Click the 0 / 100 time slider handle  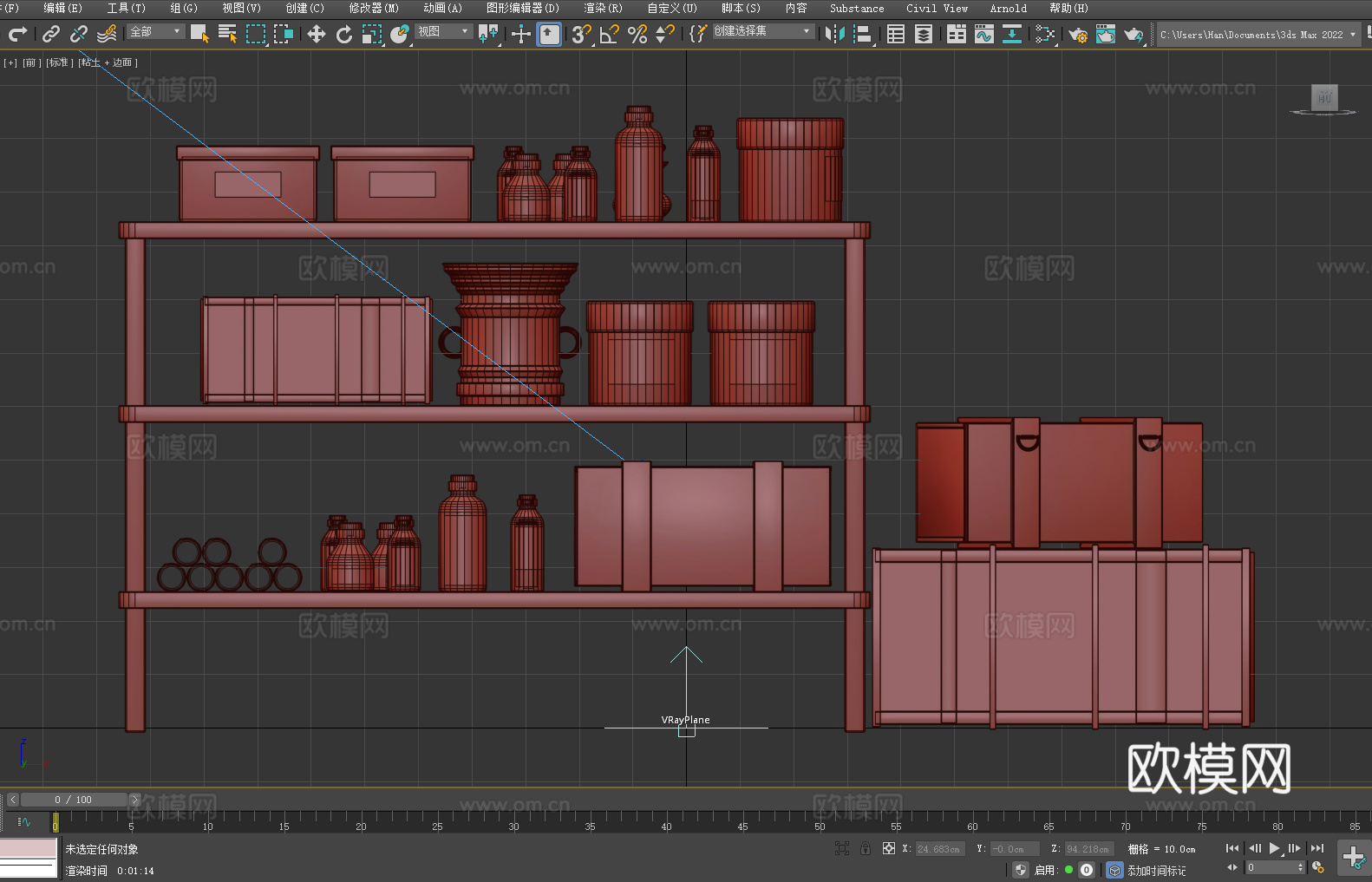pos(74,800)
